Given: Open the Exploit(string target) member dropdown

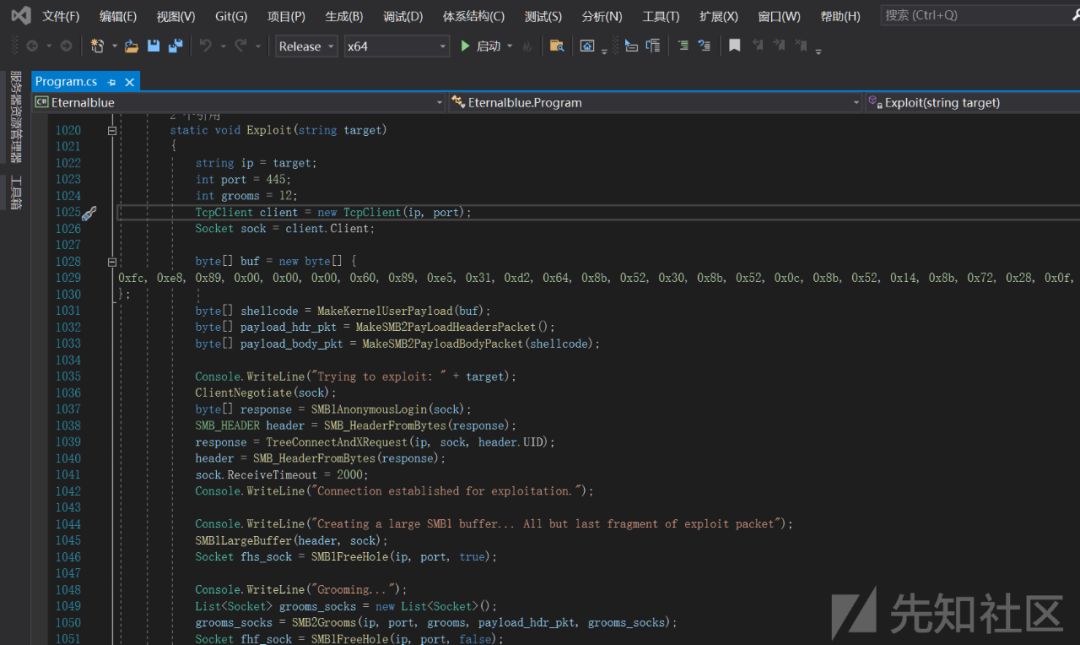Looking at the screenshot, I should click(x=973, y=103).
